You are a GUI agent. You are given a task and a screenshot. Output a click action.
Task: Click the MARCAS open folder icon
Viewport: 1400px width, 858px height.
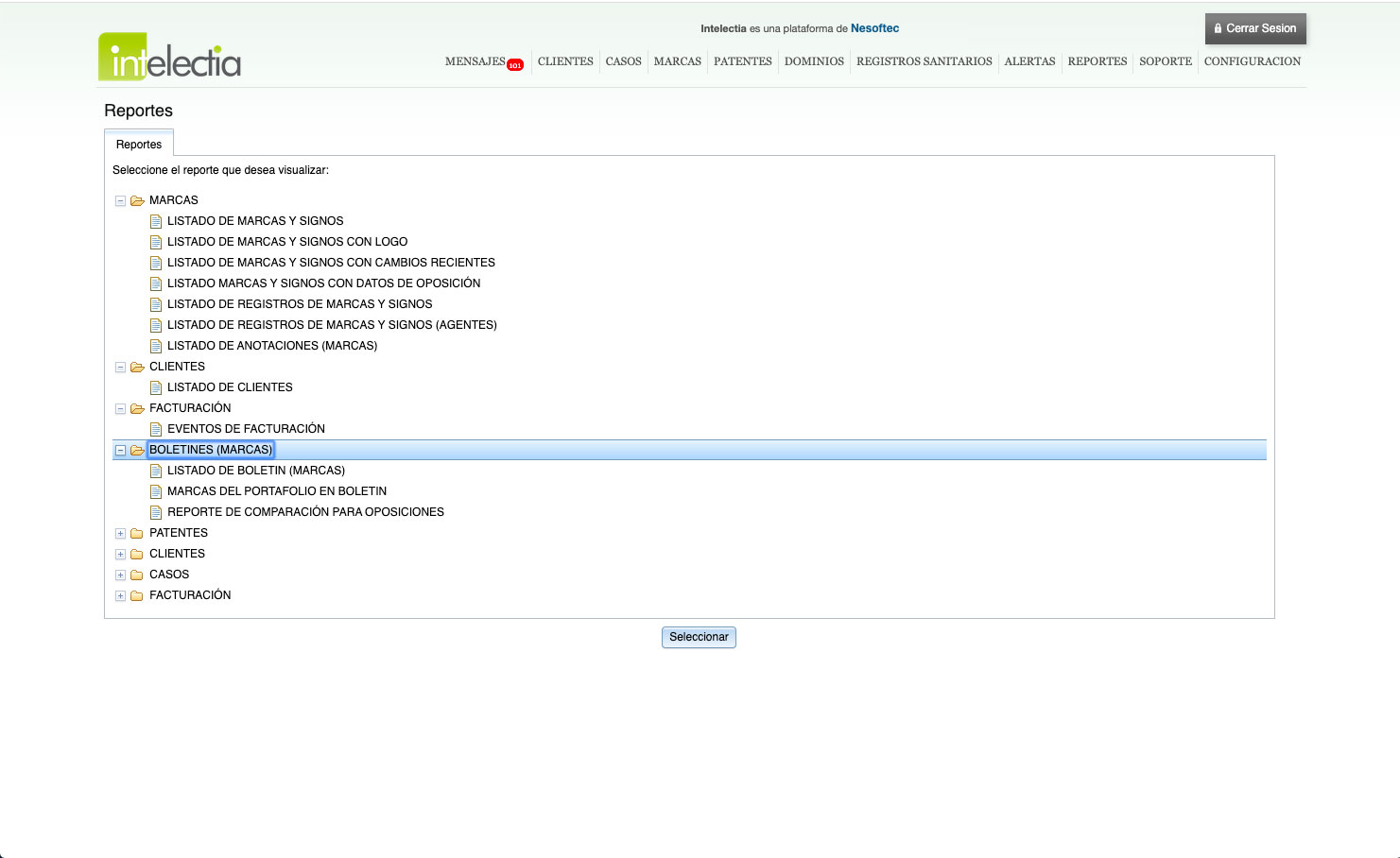point(137,200)
